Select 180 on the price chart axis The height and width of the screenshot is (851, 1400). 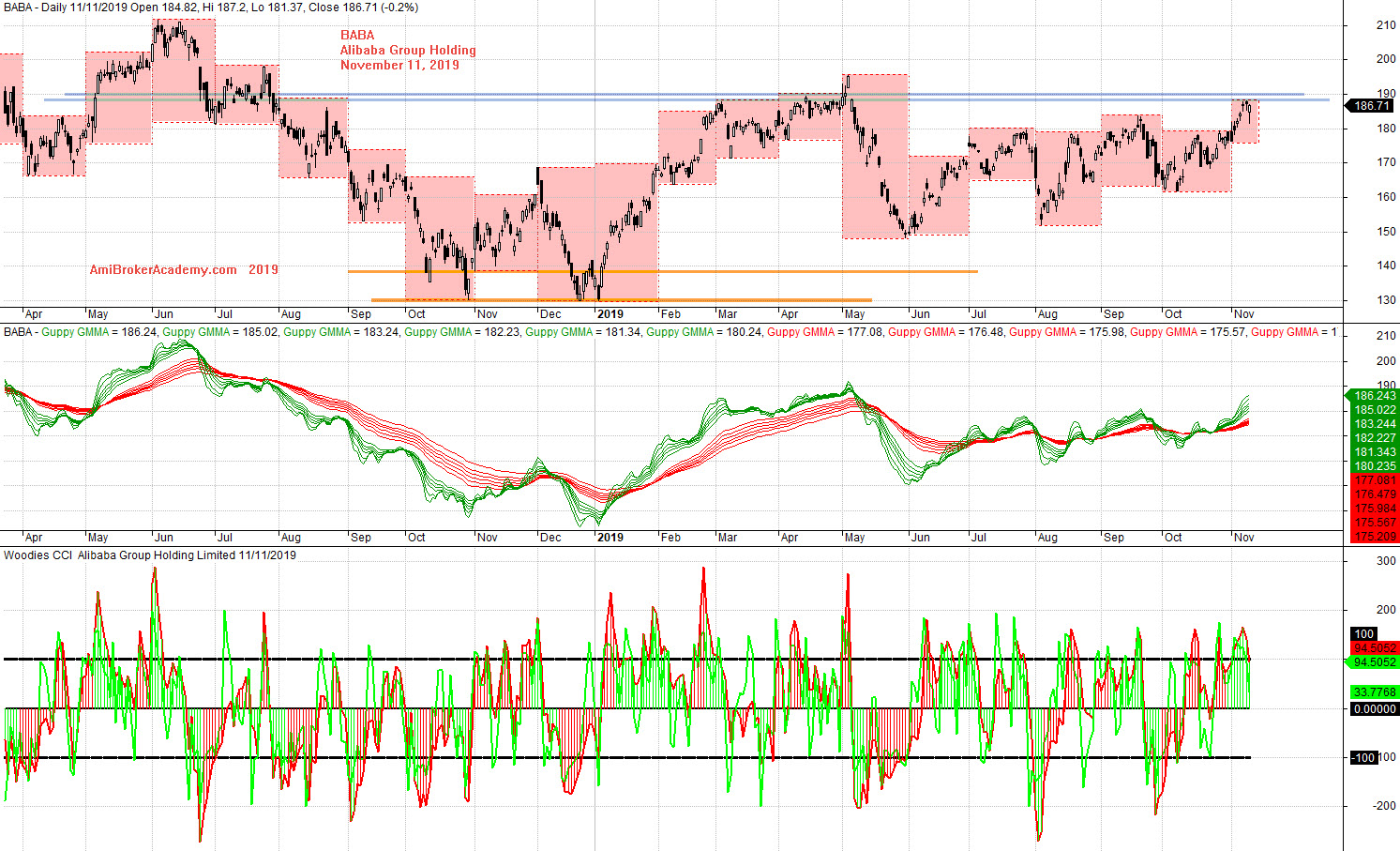point(1385,129)
